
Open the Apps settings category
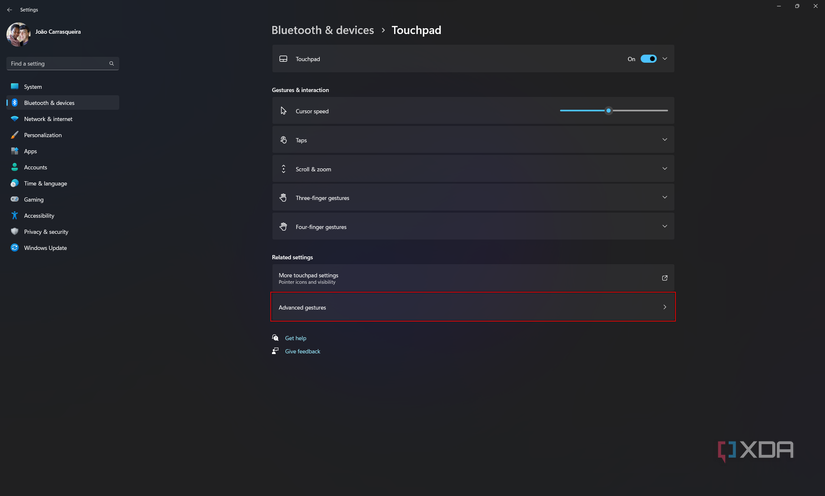30,151
